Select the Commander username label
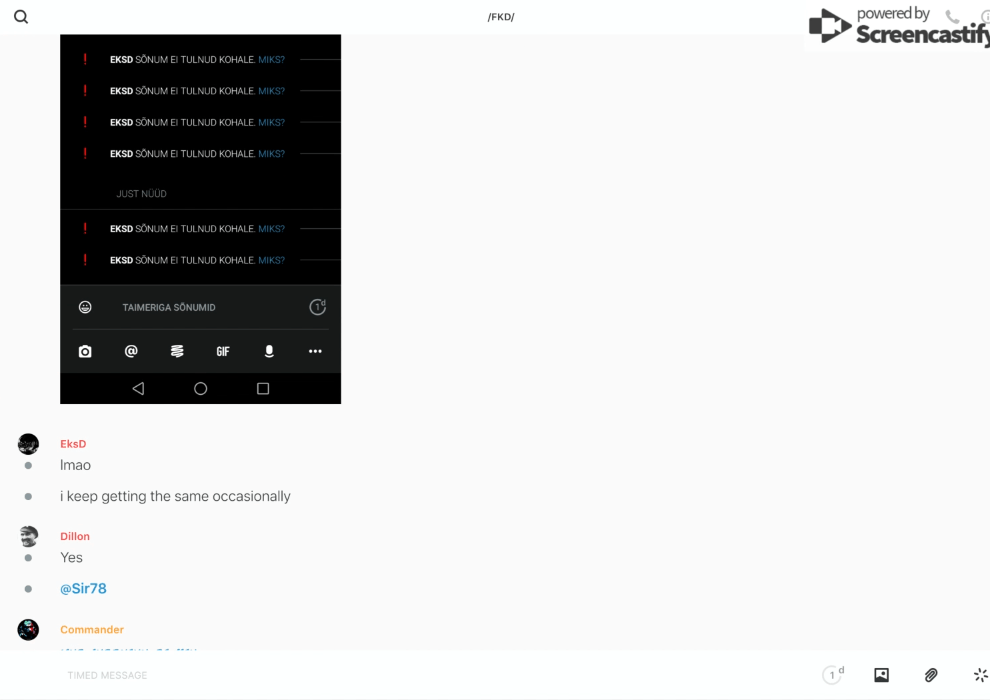This screenshot has width=990, height=700. 92,630
